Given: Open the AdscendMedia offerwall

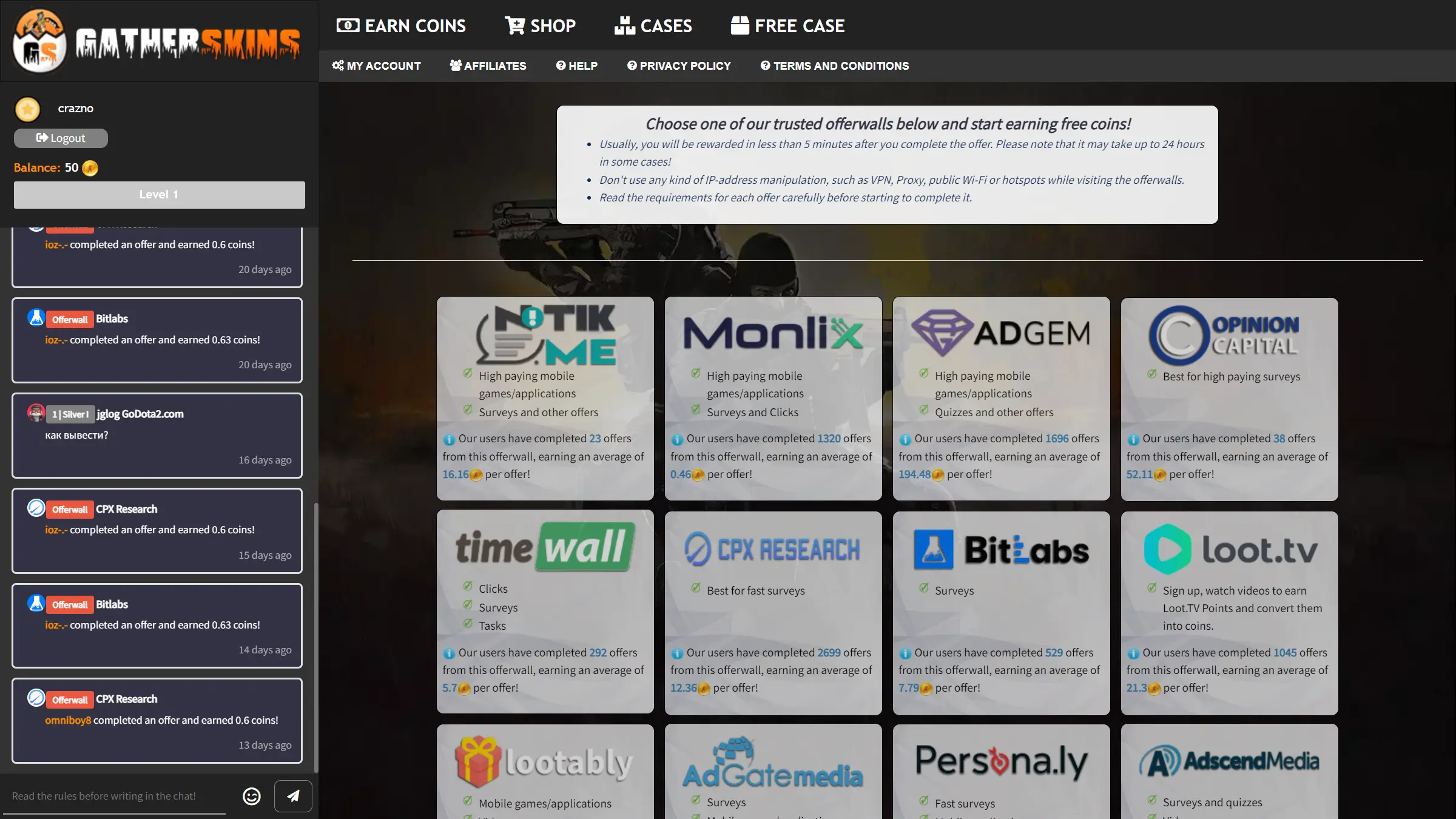Looking at the screenshot, I should [x=1229, y=772].
